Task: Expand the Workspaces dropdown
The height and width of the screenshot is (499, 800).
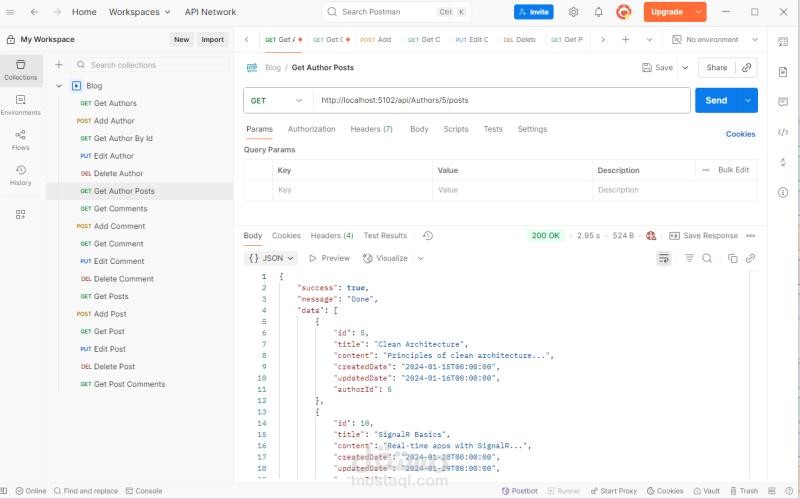Action: [139, 12]
